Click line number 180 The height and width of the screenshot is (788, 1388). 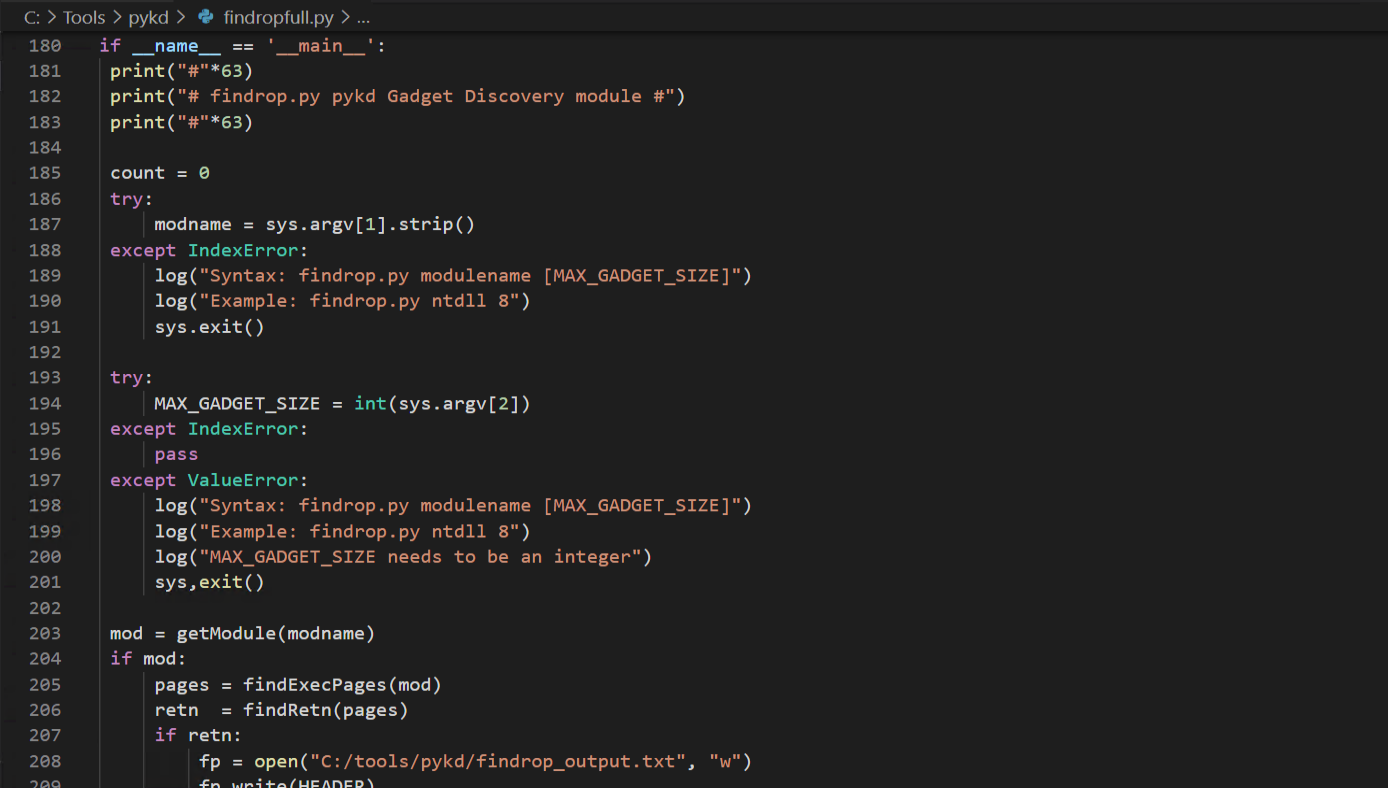tap(45, 46)
